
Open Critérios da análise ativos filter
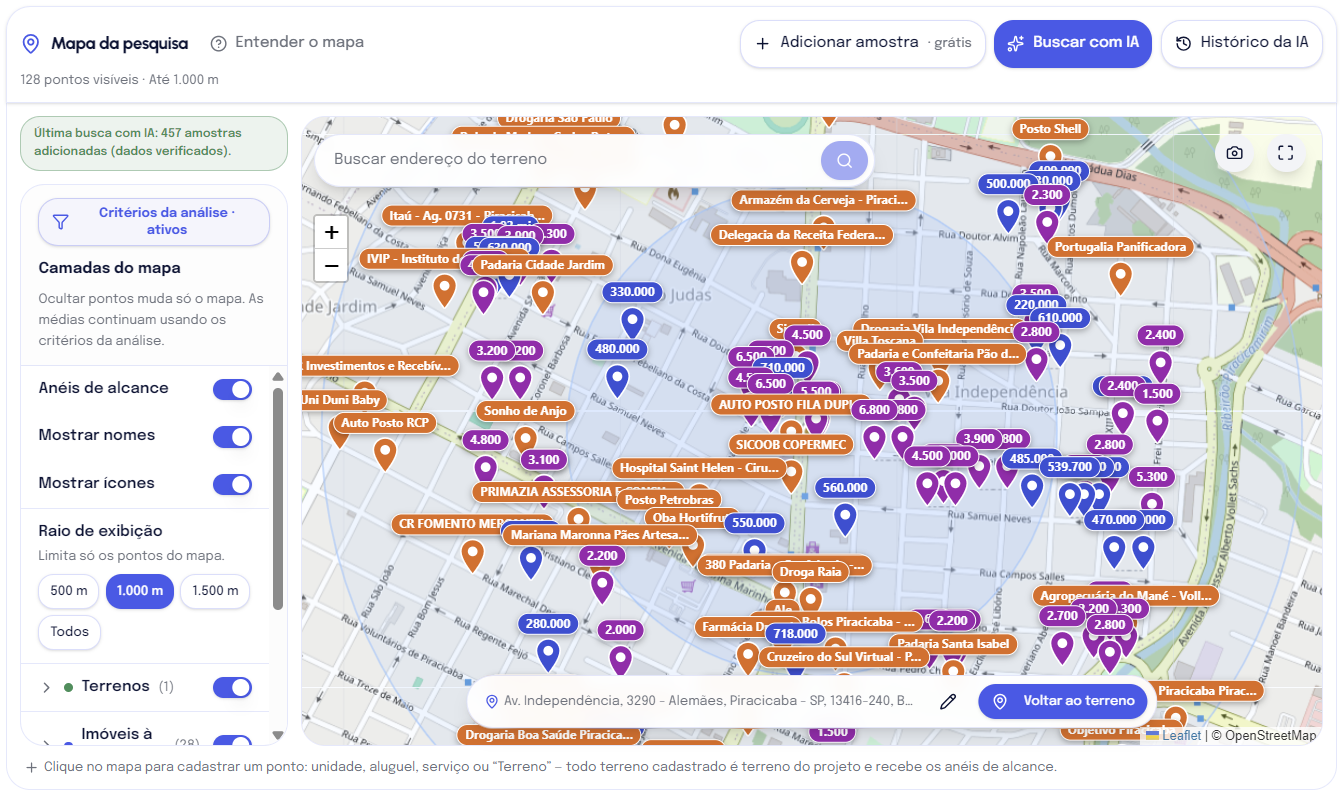154,221
